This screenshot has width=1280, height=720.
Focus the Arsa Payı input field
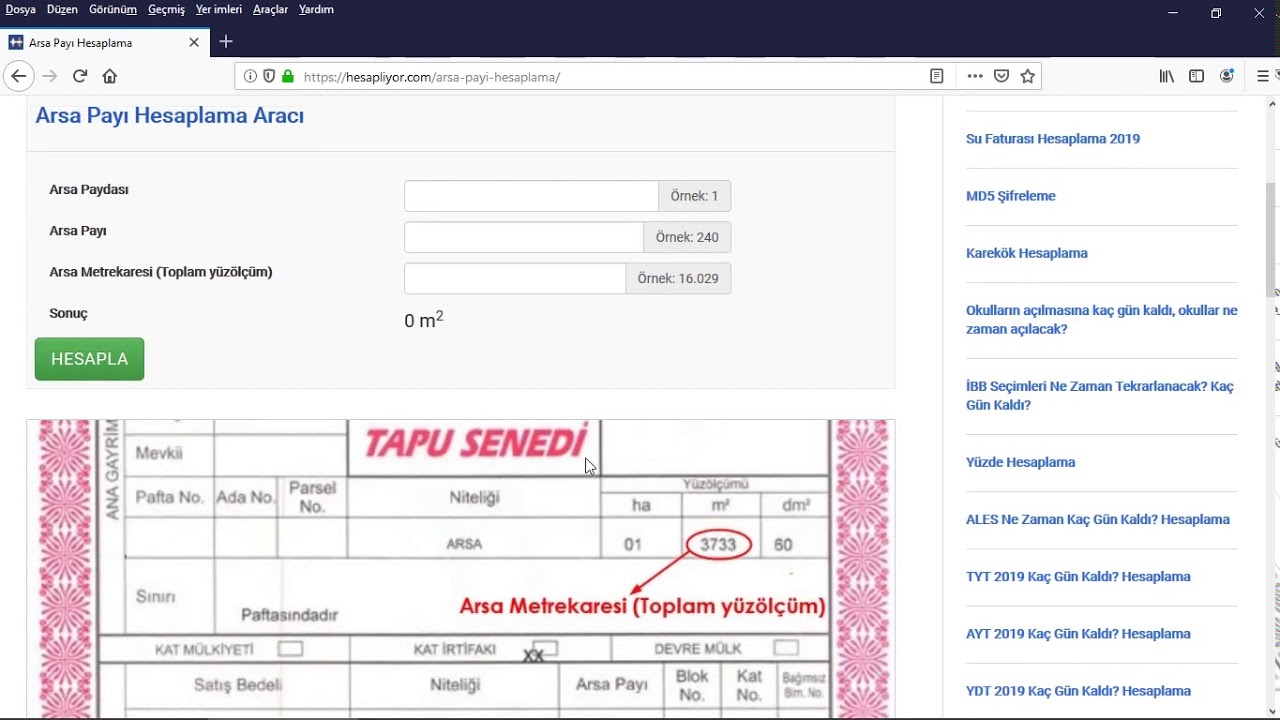(x=524, y=237)
